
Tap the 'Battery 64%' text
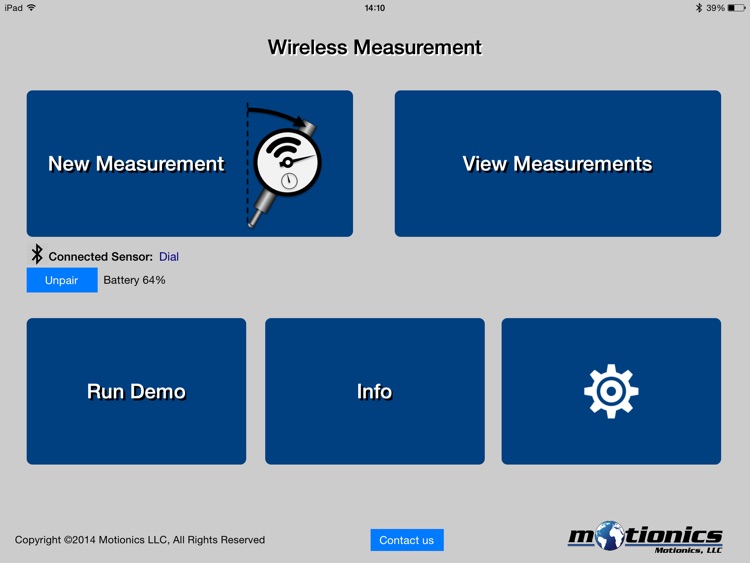point(134,280)
